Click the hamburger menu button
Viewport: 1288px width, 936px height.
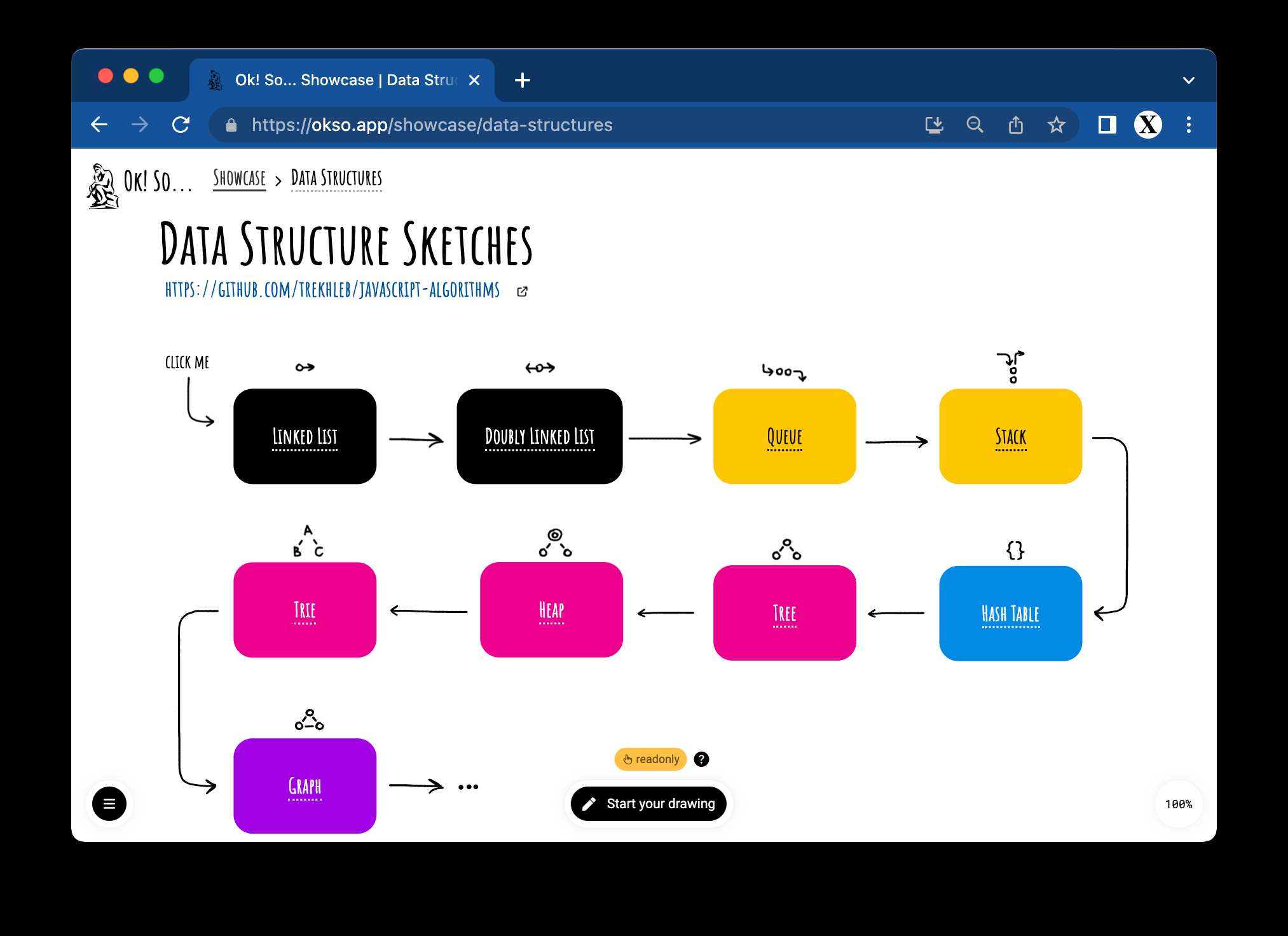[x=109, y=803]
